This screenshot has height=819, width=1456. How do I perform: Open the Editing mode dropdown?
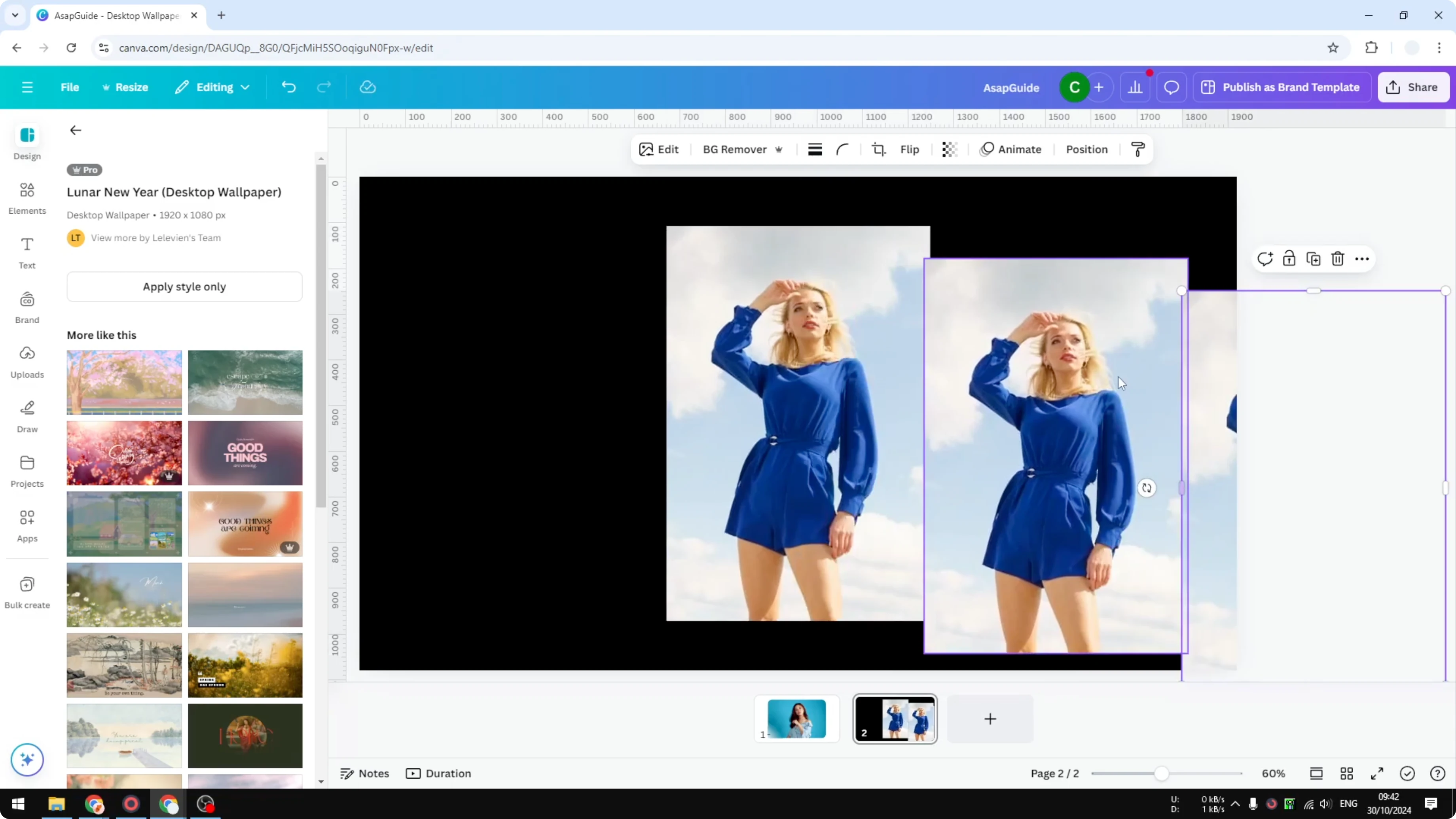(212, 87)
